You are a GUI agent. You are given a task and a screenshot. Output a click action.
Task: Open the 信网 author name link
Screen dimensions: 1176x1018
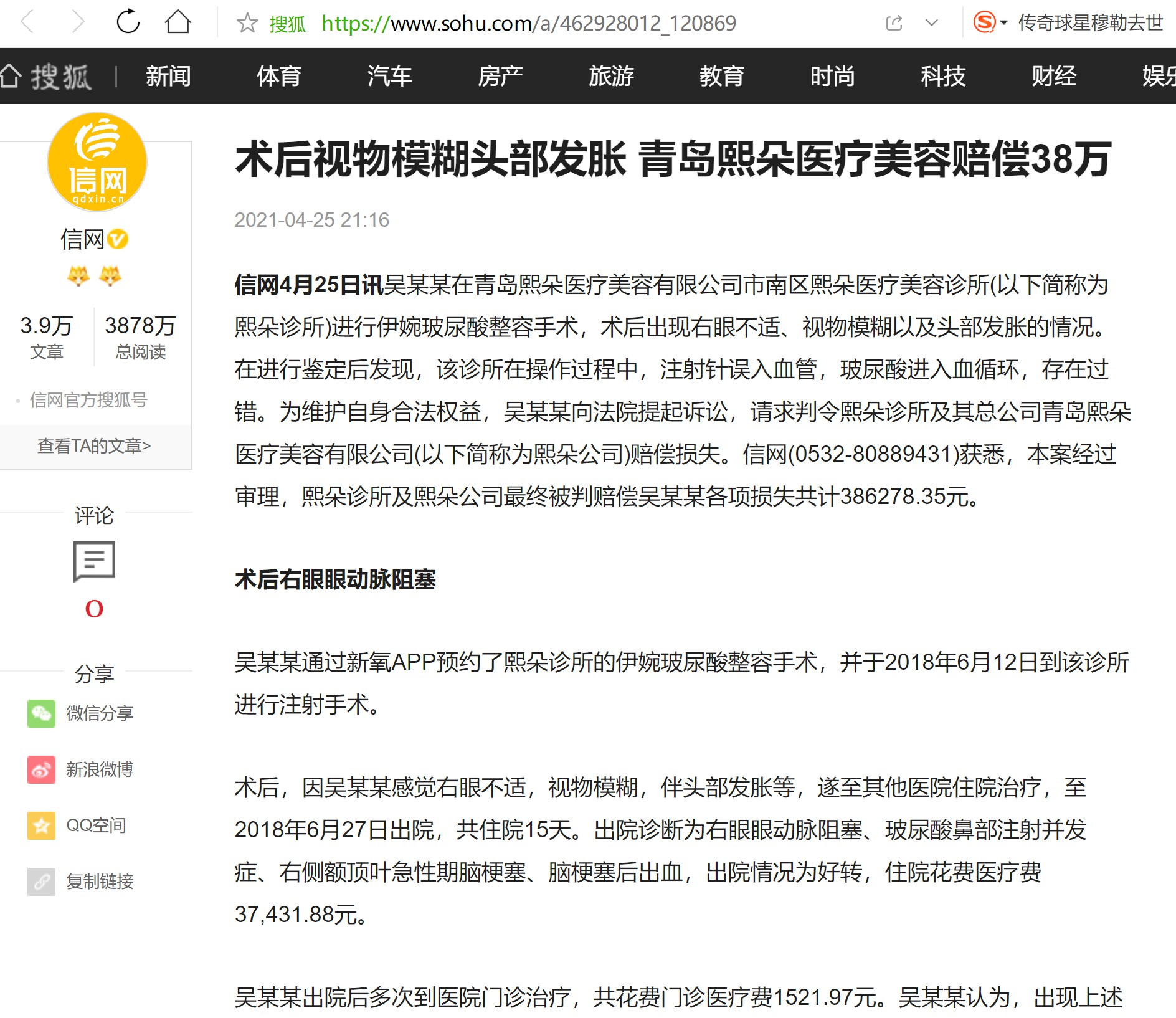82,239
